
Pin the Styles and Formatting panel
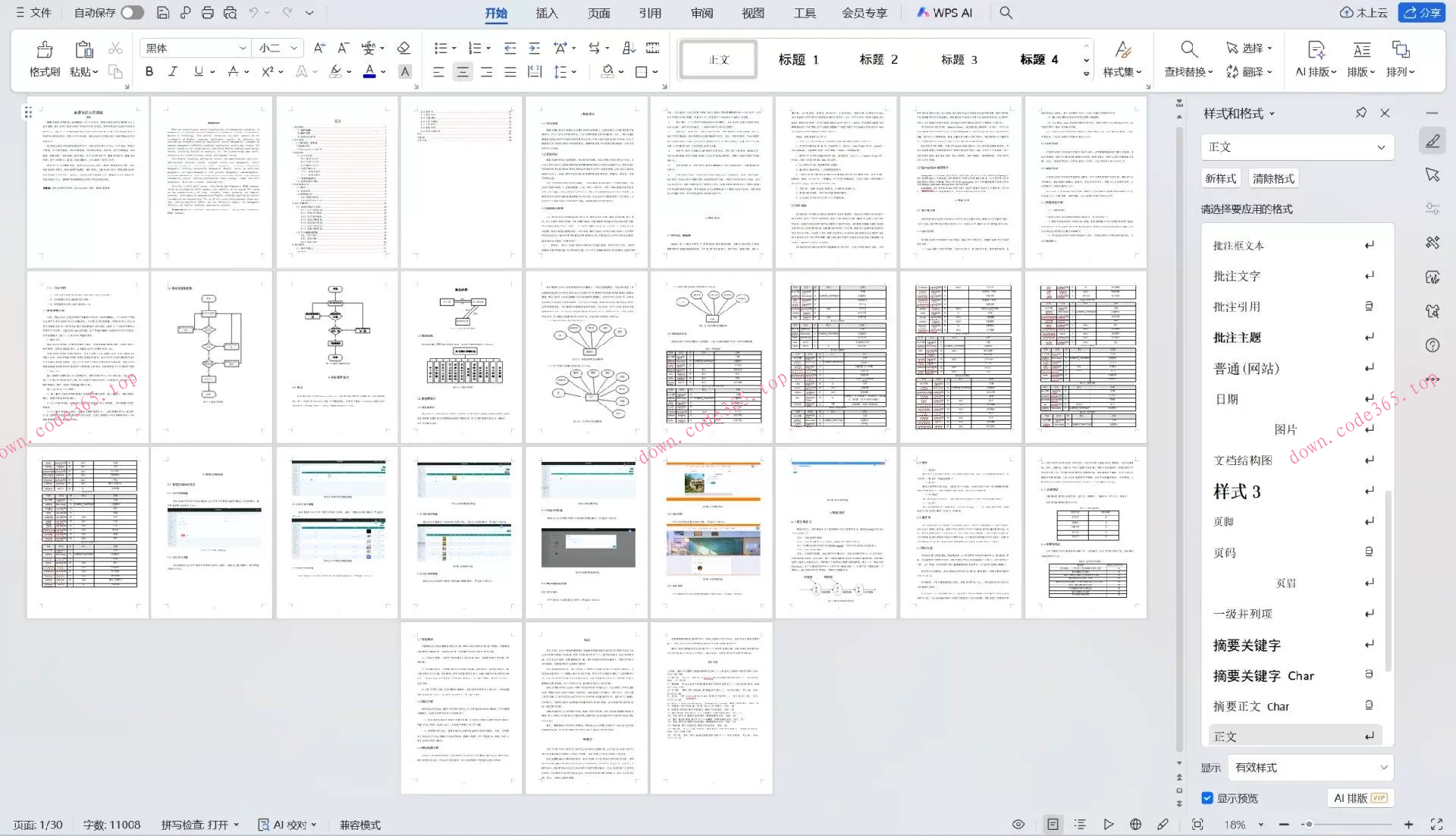pos(1361,113)
